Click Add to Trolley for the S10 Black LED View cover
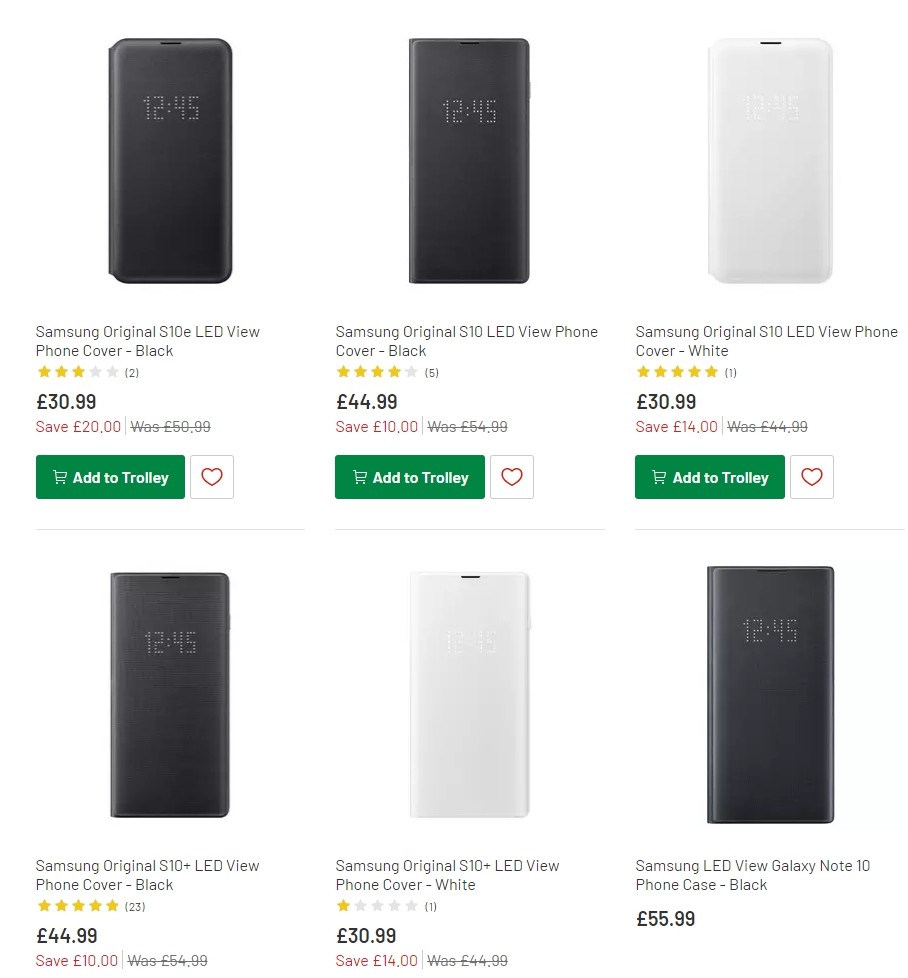Image resolution: width=908 pixels, height=978 pixels. [x=410, y=477]
